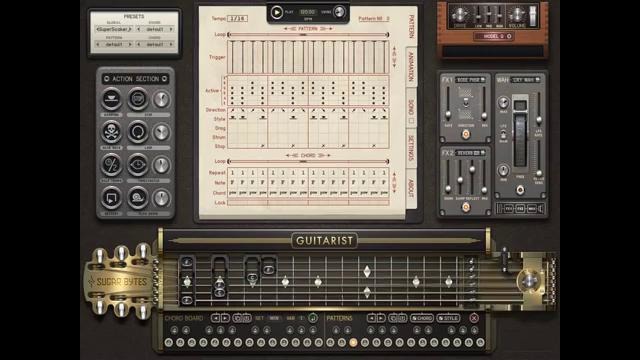Click the Stop action button icon
Screen dimensions: 640x360
[138, 99]
